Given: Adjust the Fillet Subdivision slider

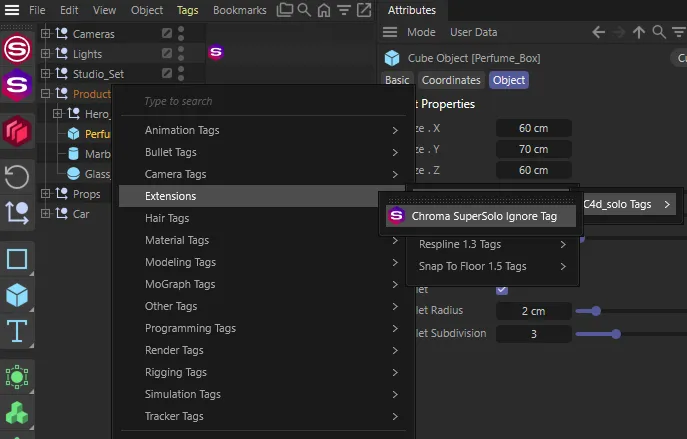Looking at the screenshot, I should coord(616,334).
